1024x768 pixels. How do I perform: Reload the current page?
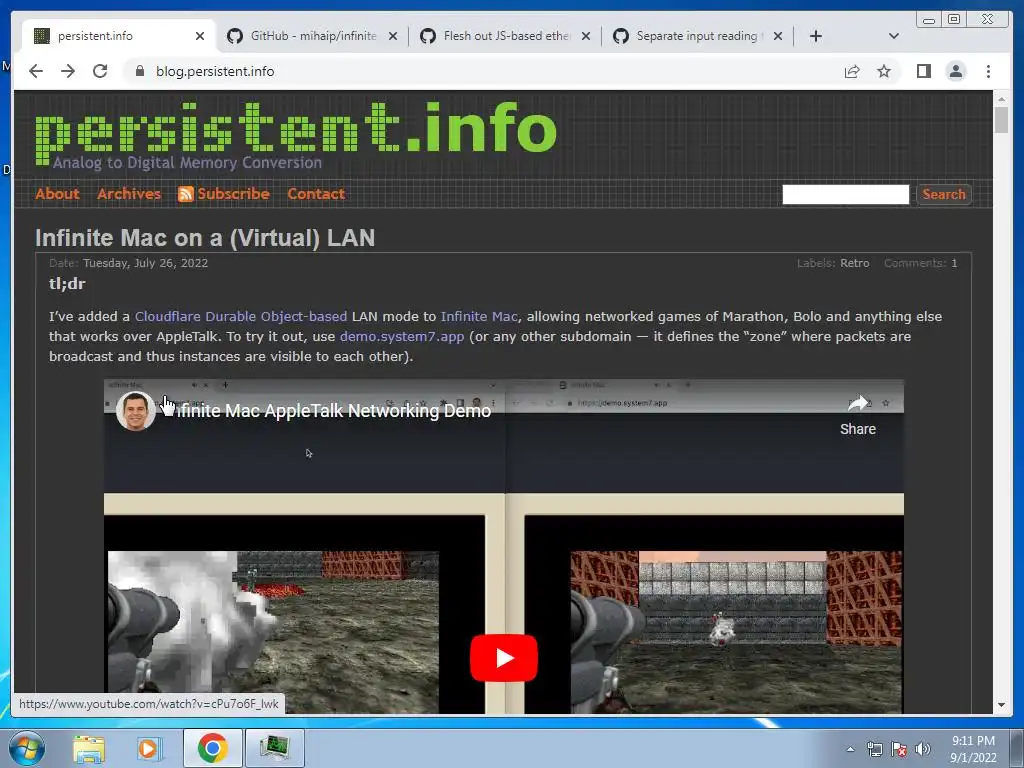tap(100, 71)
